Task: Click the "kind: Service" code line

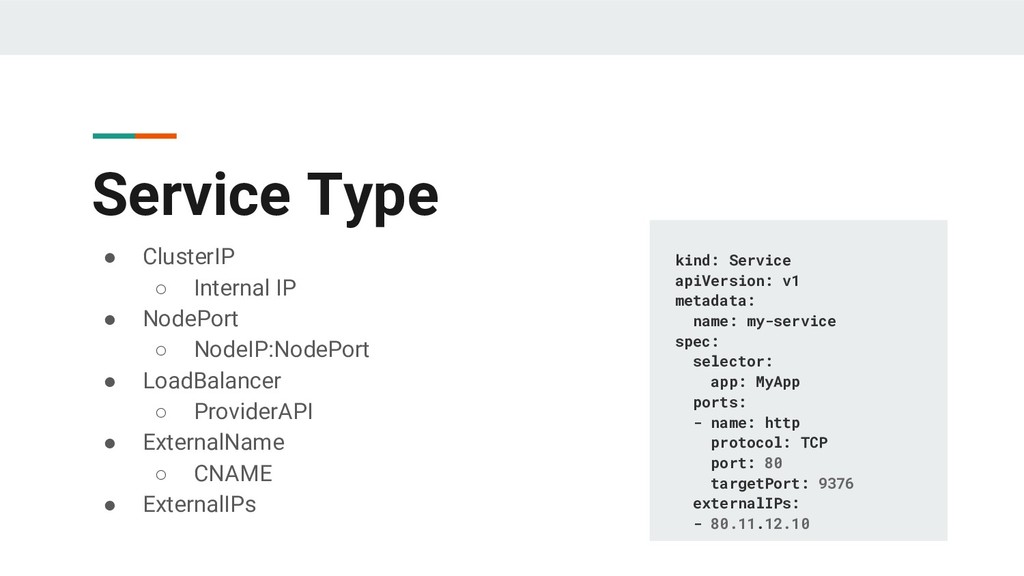Action: [732, 260]
